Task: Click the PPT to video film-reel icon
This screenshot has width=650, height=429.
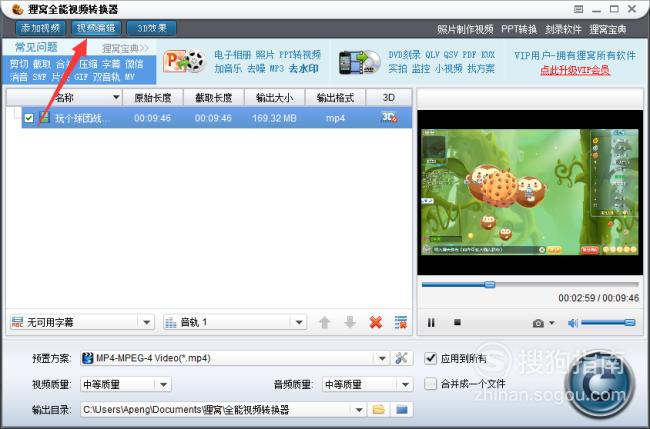Action: click(x=184, y=62)
